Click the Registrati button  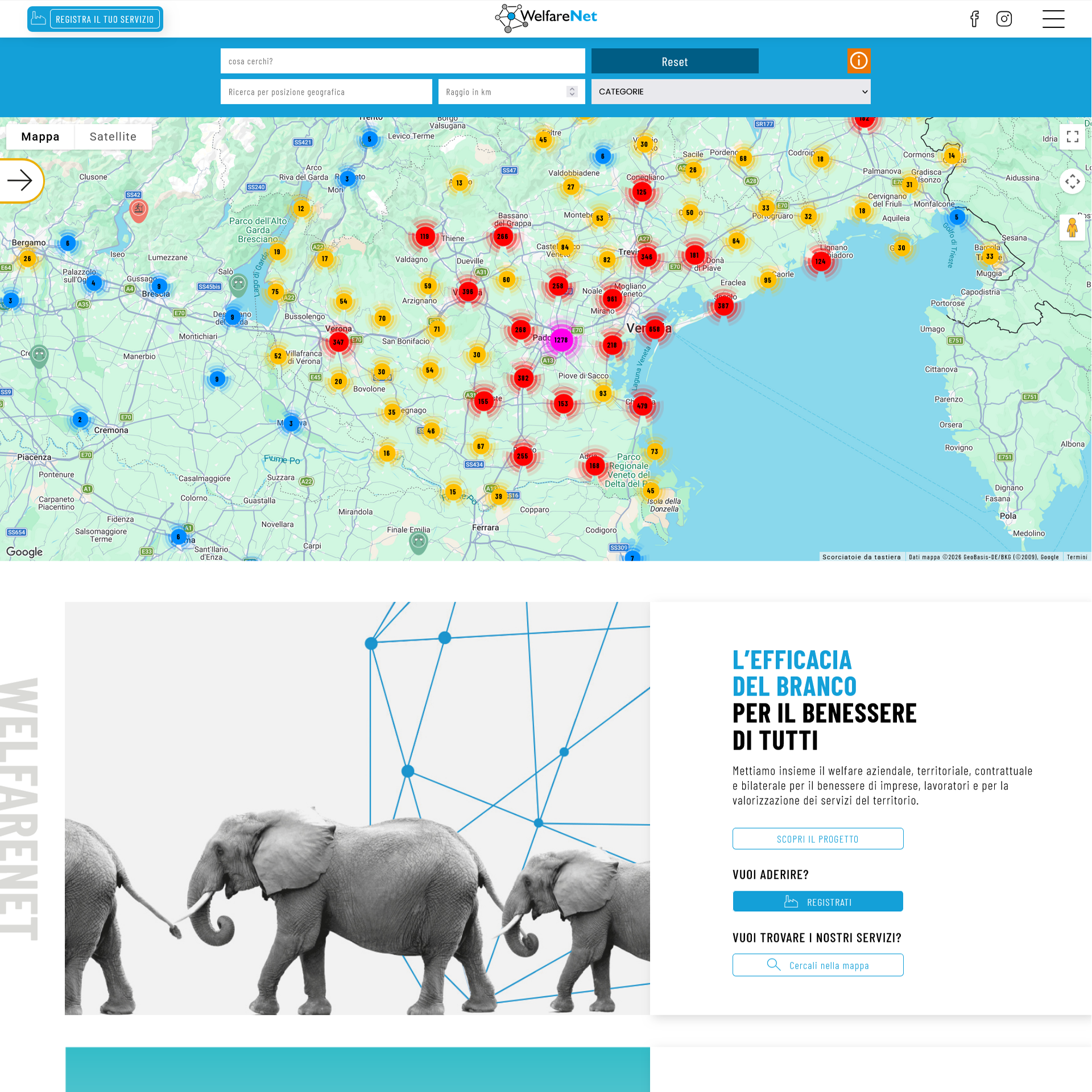point(818,901)
